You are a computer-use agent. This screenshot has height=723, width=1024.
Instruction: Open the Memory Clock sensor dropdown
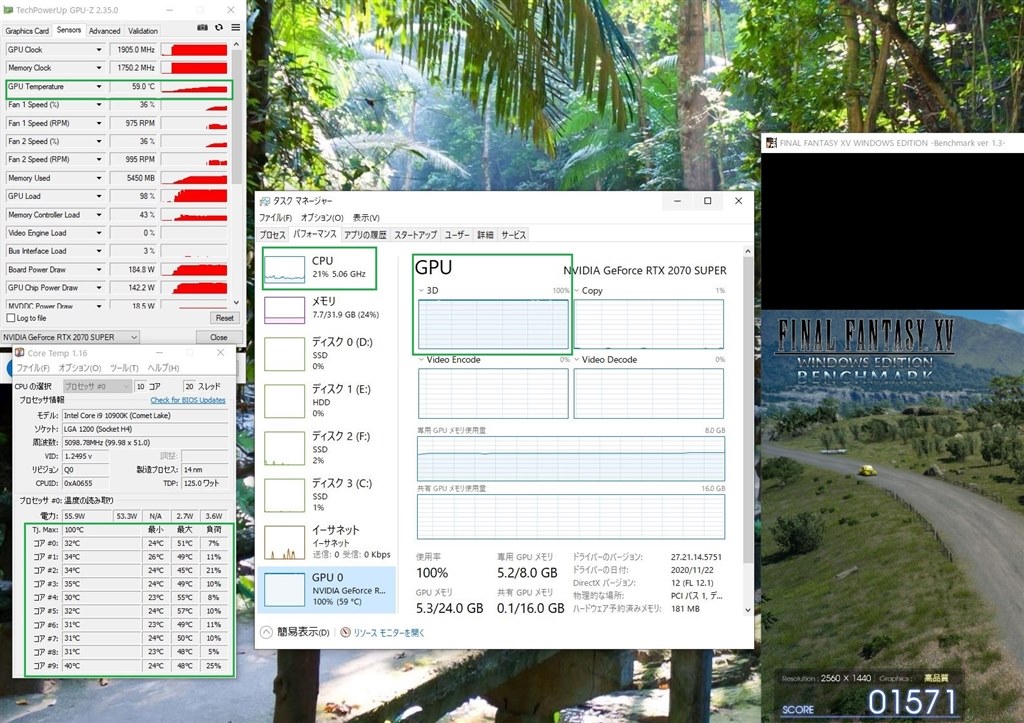tap(99, 68)
